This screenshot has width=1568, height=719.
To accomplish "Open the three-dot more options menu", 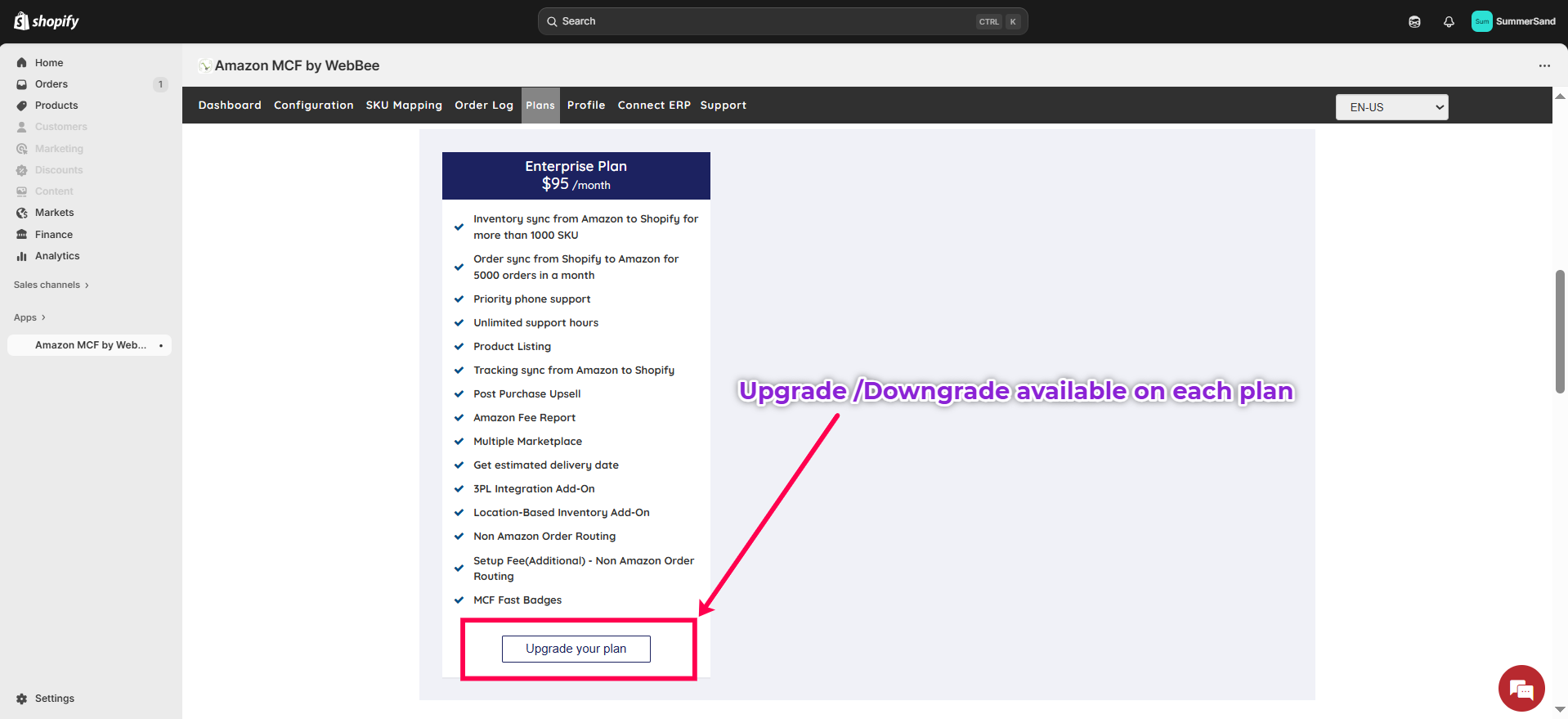I will [x=1543, y=65].
